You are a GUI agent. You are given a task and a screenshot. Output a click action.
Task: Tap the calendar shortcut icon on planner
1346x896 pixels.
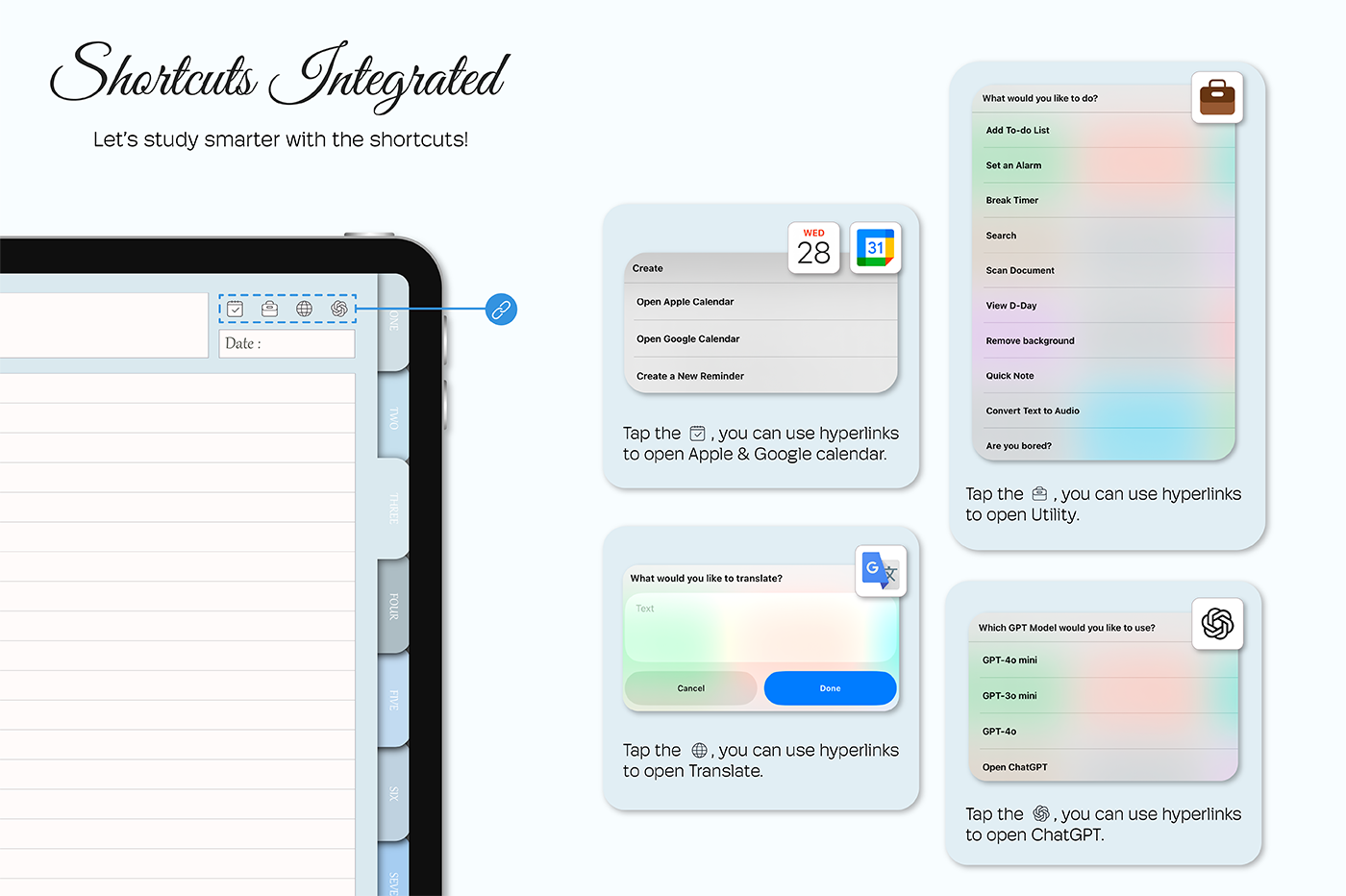click(x=236, y=309)
